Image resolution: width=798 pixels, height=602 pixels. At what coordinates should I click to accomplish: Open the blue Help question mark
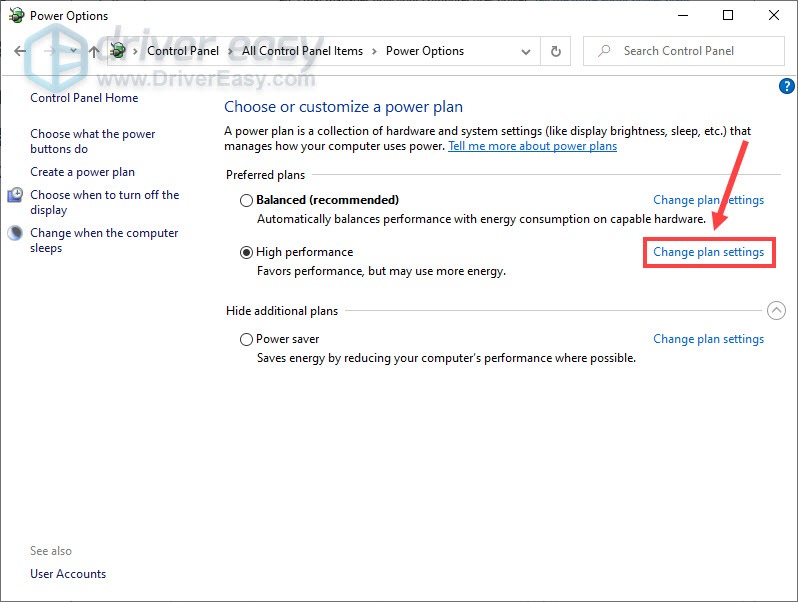click(786, 86)
